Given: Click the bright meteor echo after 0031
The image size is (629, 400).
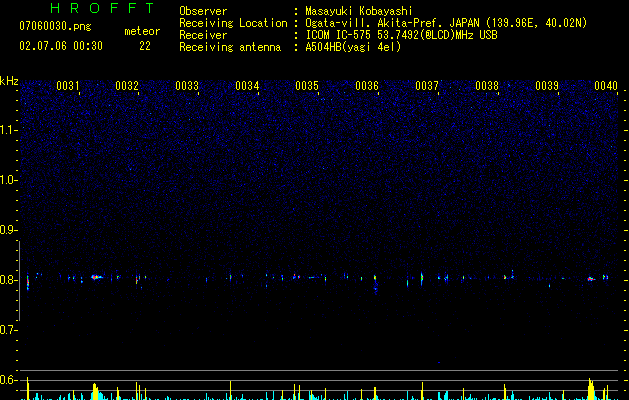Looking at the screenshot, I should [96, 277].
